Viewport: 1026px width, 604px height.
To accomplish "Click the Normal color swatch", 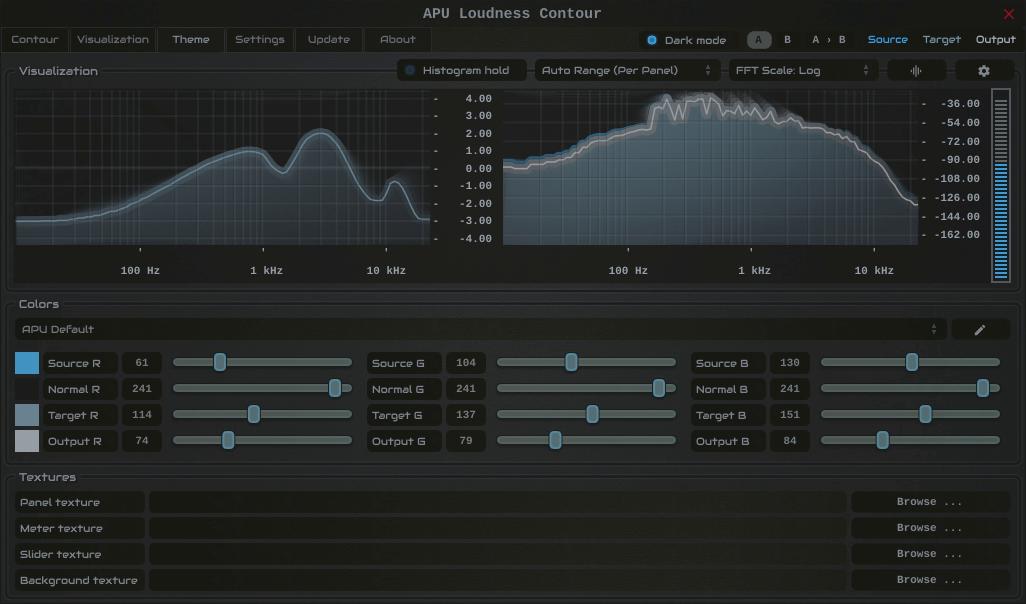I will point(27,389).
